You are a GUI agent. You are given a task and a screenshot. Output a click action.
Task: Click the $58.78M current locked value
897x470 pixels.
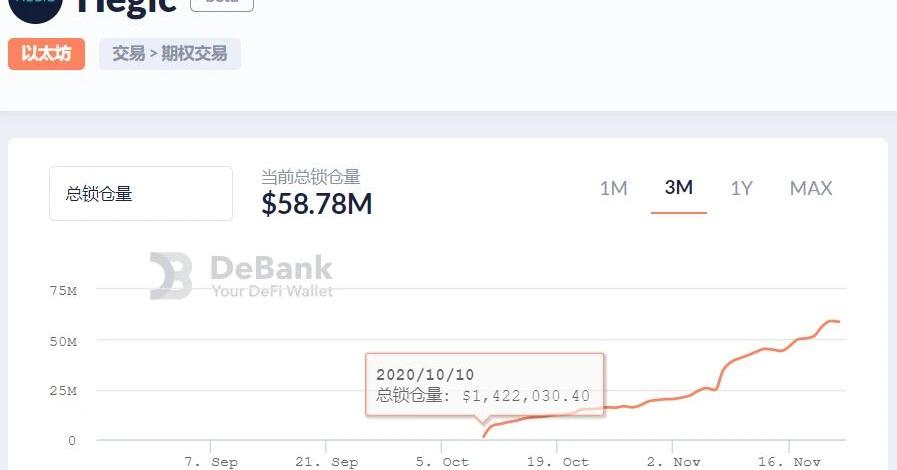pos(316,204)
